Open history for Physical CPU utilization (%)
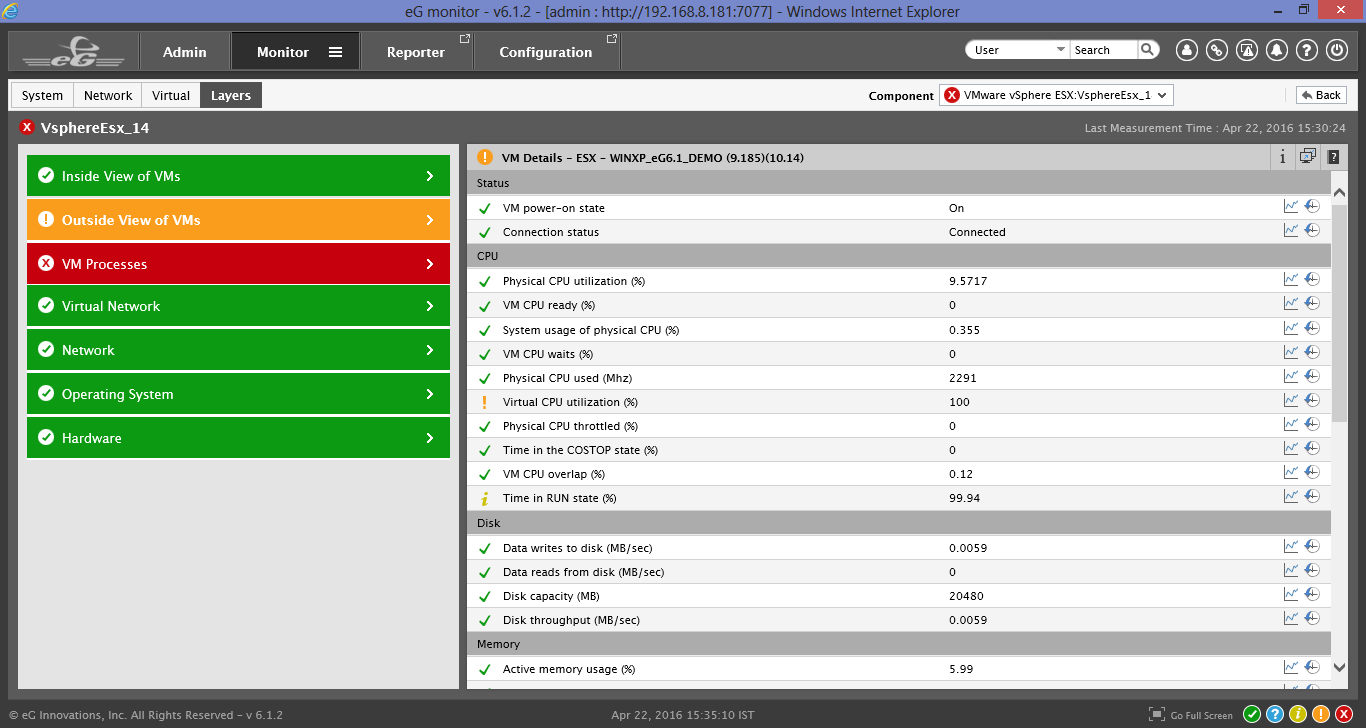Viewport: 1366px width, 728px height. pyautogui.click(x=1312, y=279)
